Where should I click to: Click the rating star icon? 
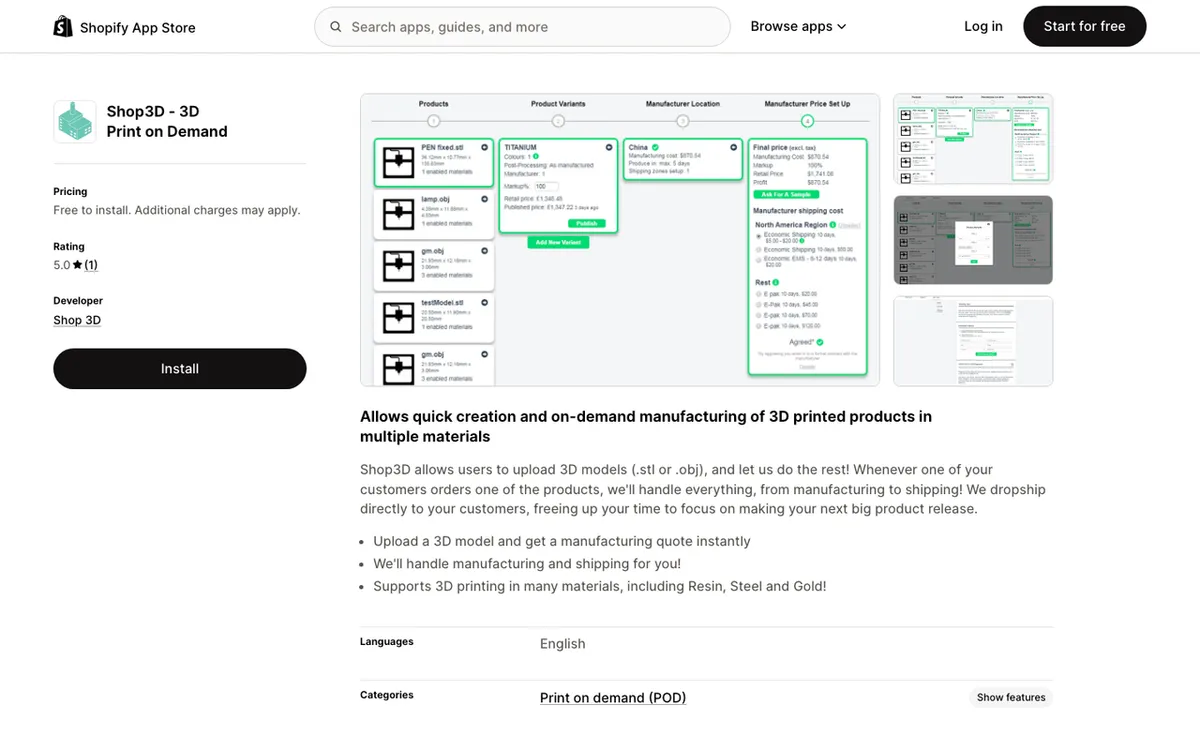click(77, 265)
